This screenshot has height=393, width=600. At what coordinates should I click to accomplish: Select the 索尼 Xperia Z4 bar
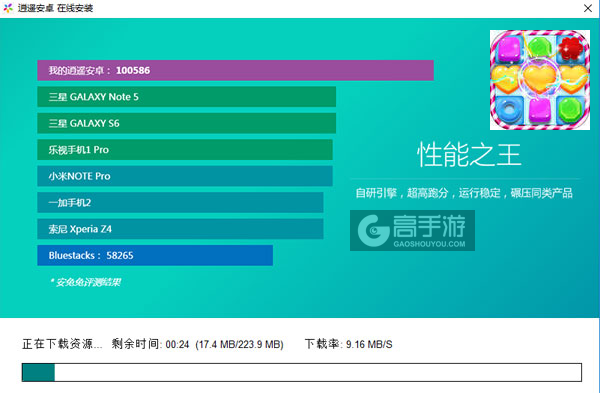[180, 229]
